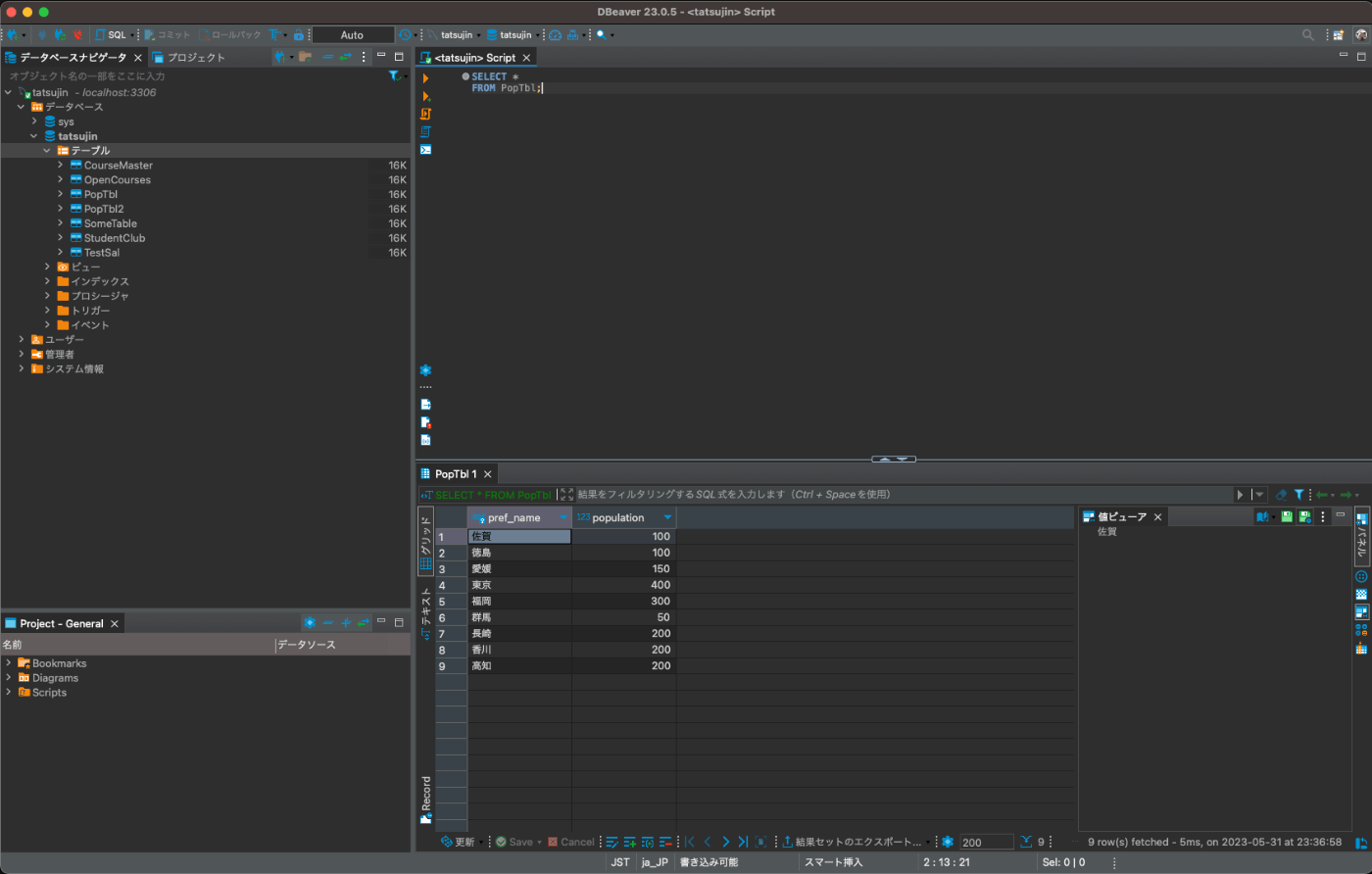This screenshot has width=1372, height=874.
Task: Click the ロールバック (Rollback) button
Action: point(231,34)
